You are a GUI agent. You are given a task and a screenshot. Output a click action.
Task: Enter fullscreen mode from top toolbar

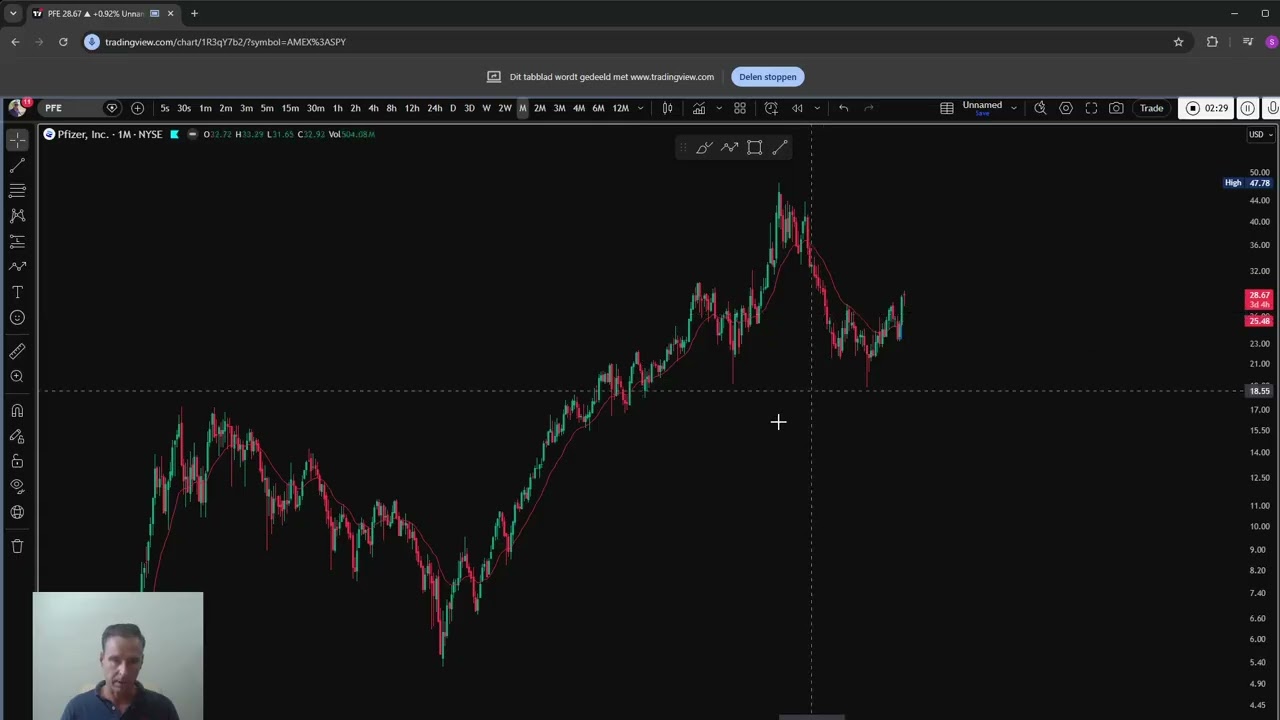tap(1091, 108)
